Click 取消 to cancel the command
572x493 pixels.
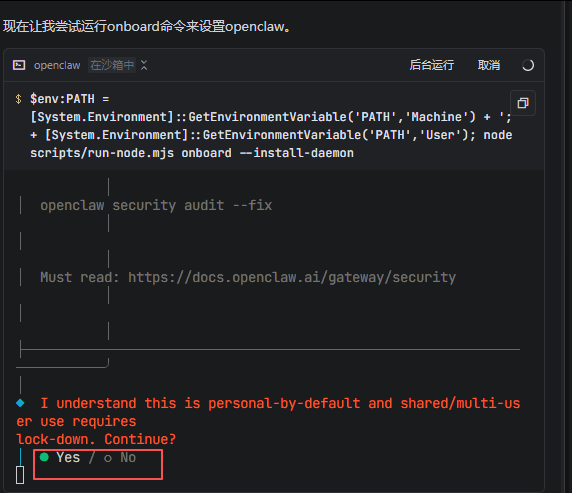[x=489, y=65]
